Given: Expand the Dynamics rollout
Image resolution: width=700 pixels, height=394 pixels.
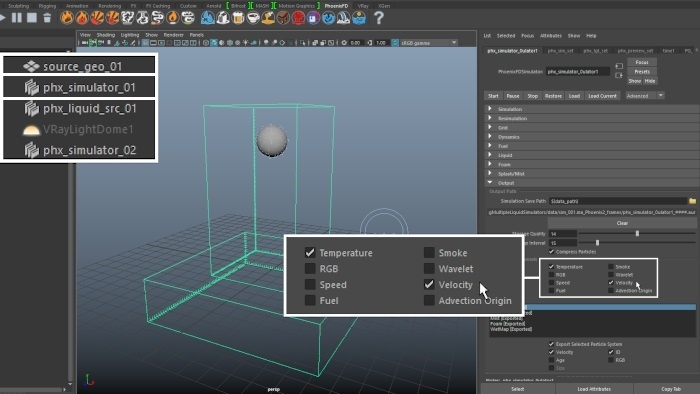Looking at the screenshot, I should coord(592,137).
